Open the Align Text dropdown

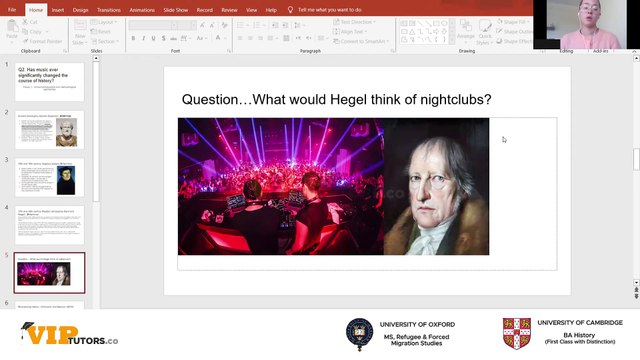[x=350, y=31]
